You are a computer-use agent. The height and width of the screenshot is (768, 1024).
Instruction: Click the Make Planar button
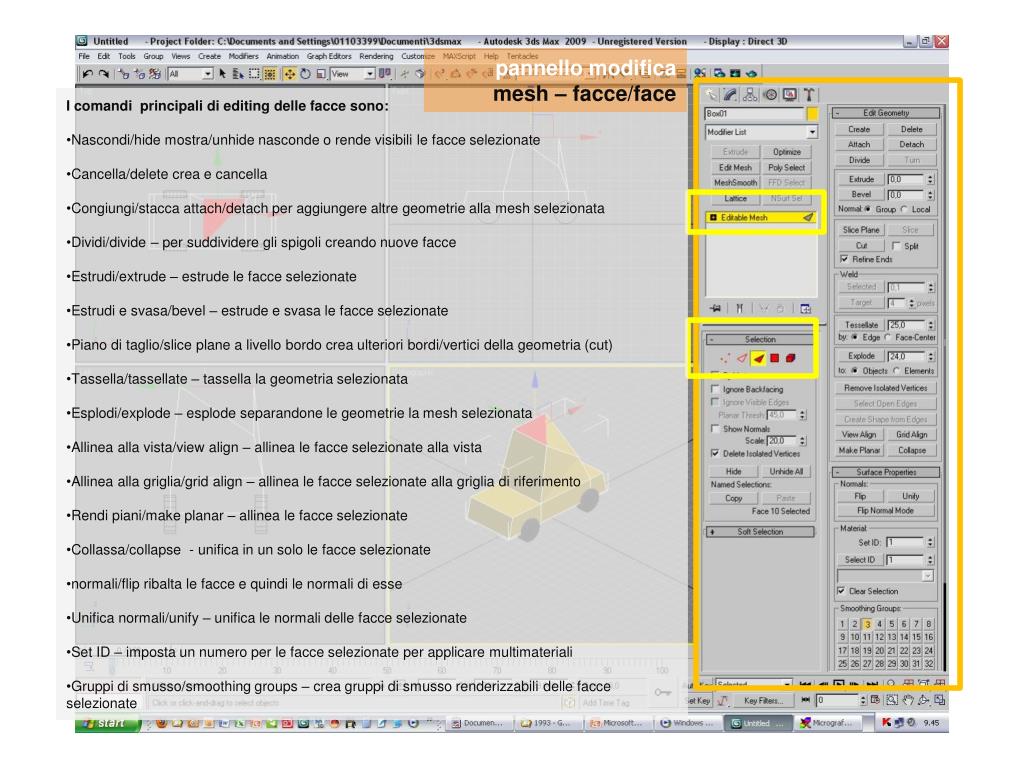(x=859, y=450)
